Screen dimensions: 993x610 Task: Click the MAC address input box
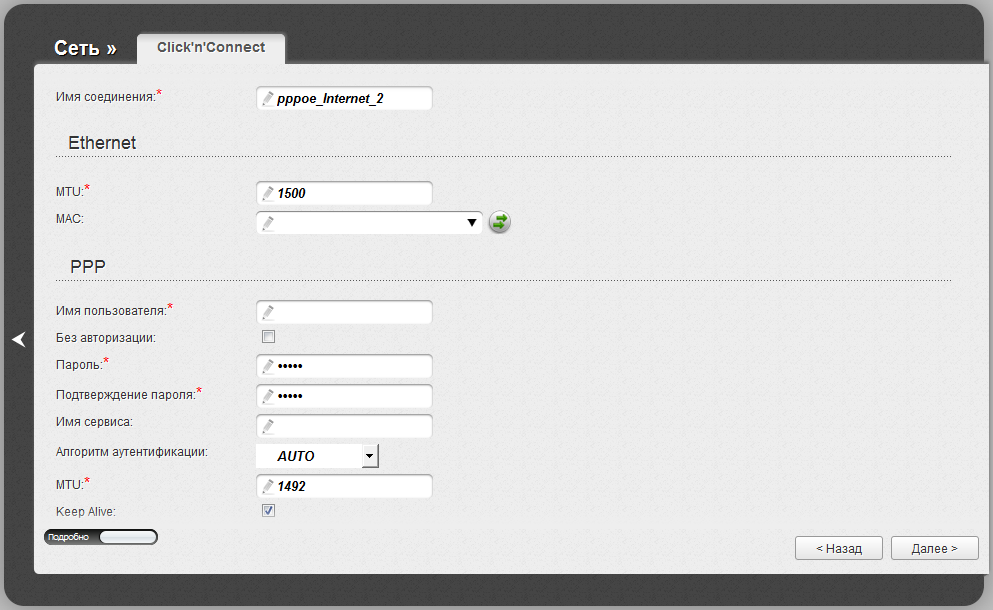coord(360,223)
